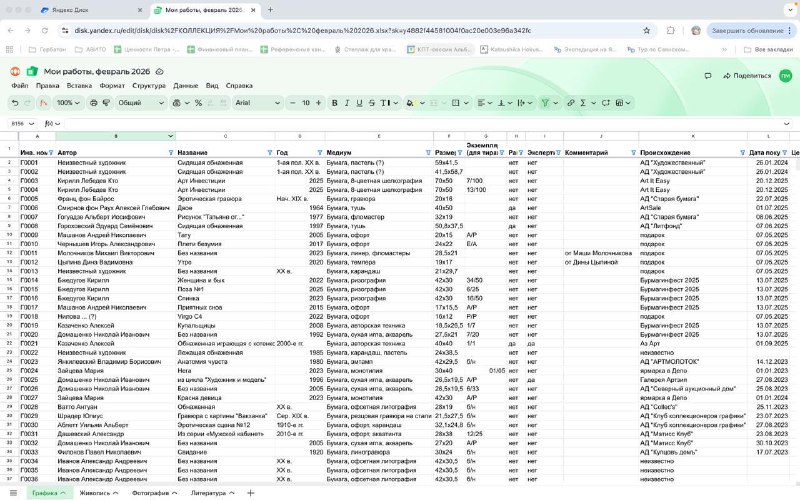Open the 'Формат' menu
Viewport: 800px width, 500px height.
113,86
